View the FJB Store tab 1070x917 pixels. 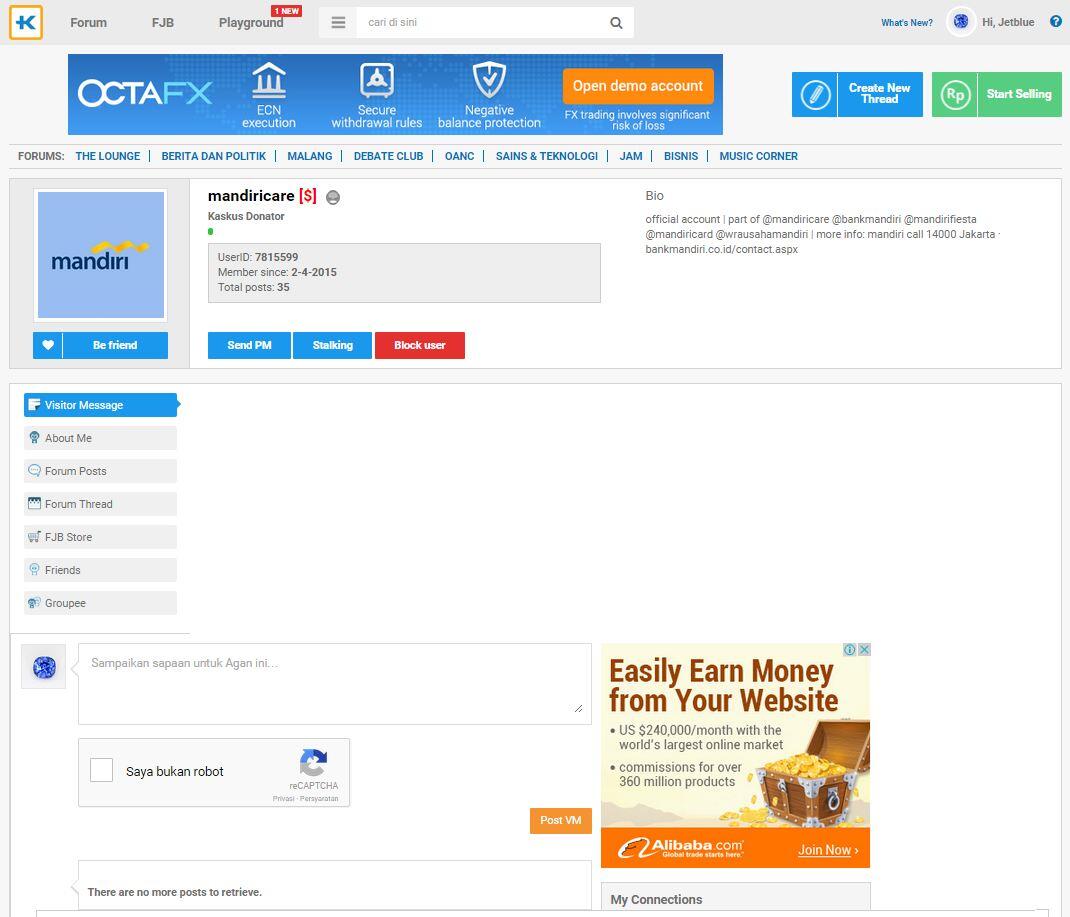point(100,537)
